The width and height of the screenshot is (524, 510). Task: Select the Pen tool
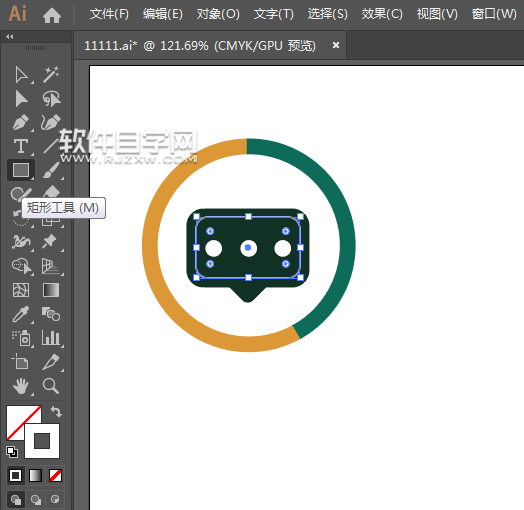pyautogui.click(x=21, y=123)
